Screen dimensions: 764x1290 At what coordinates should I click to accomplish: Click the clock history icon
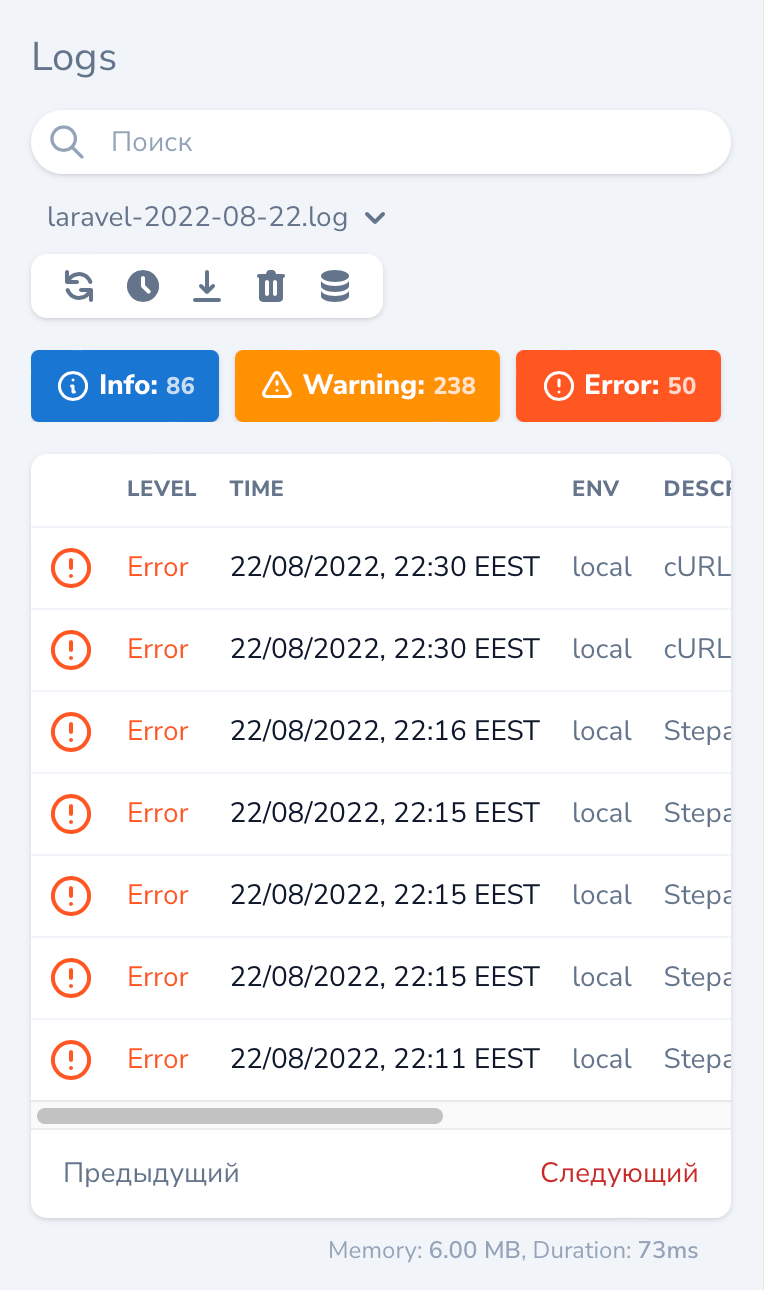click(x=143, y=286)
